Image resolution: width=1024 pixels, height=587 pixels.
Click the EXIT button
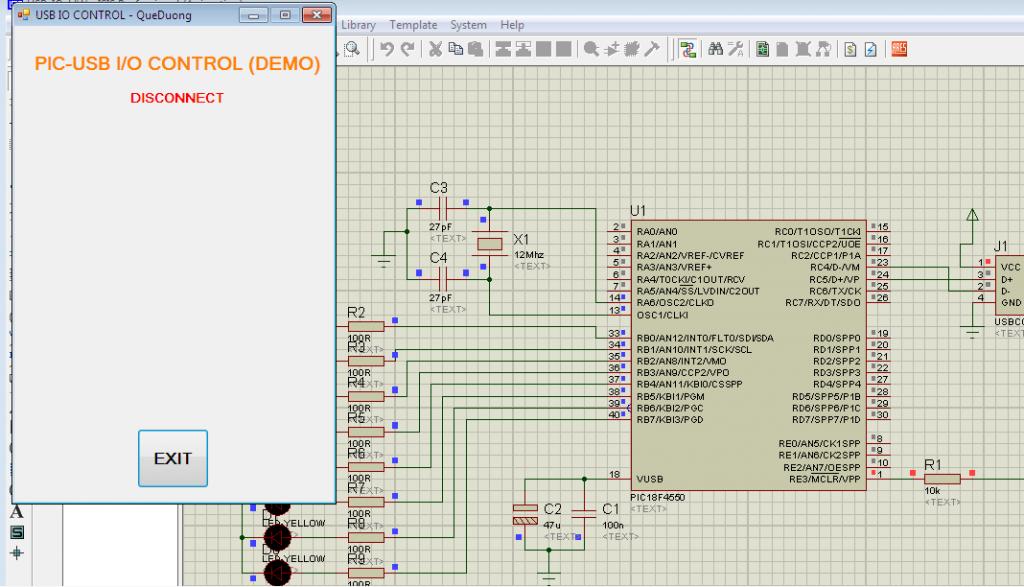(173, 458)
